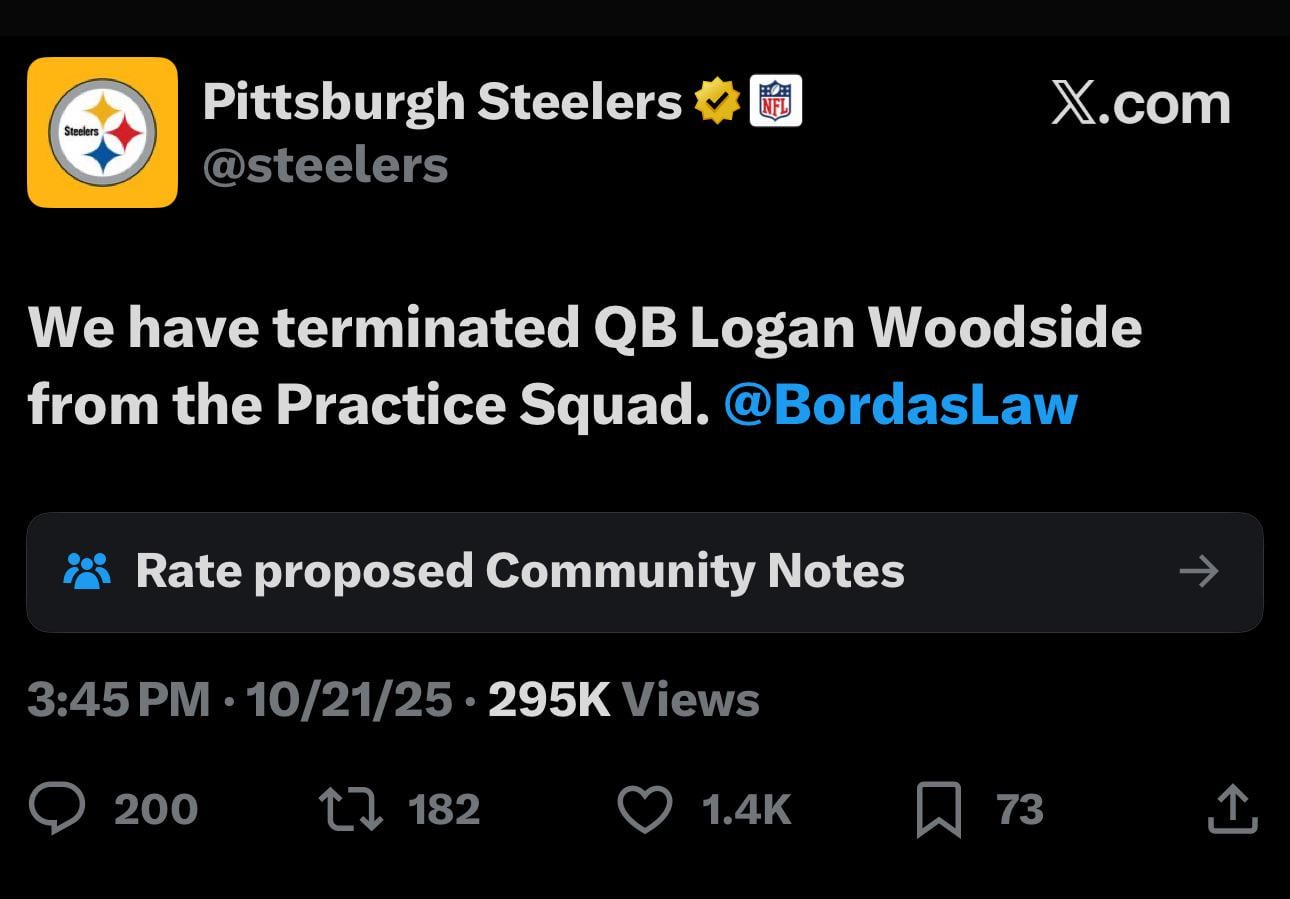The image size is (1290, 899).
Task: Open the @steelers handle
Action: point(325,165)
